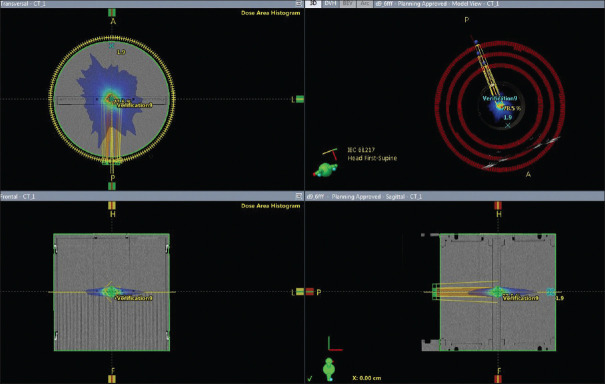Click the cyan reference point in Sagittal view
This screenshot has width=605, height=384.
[x=551, y=292]
